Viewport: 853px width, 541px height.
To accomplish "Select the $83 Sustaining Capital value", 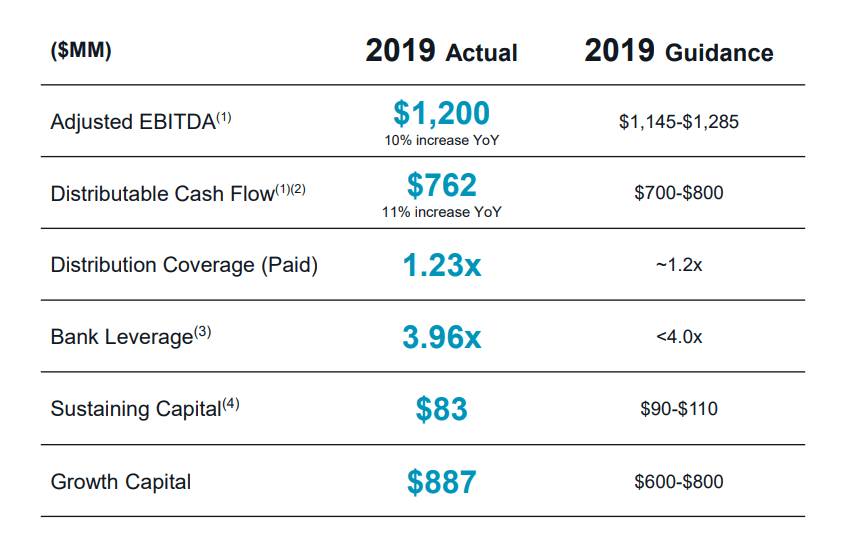I will coord(441,409).
